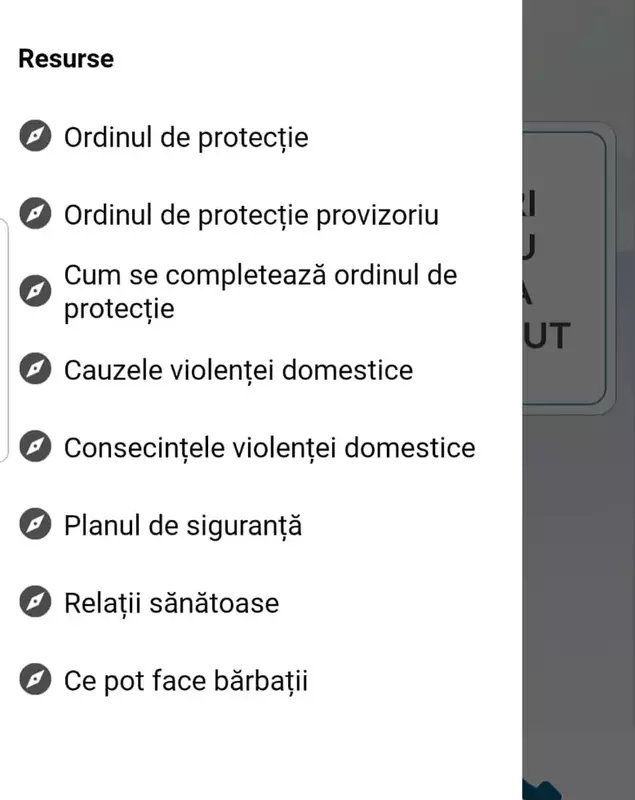The image size is (635, 800).
Task: Click compass icon beside Cum se completează
Action: (x=35, y=291)
